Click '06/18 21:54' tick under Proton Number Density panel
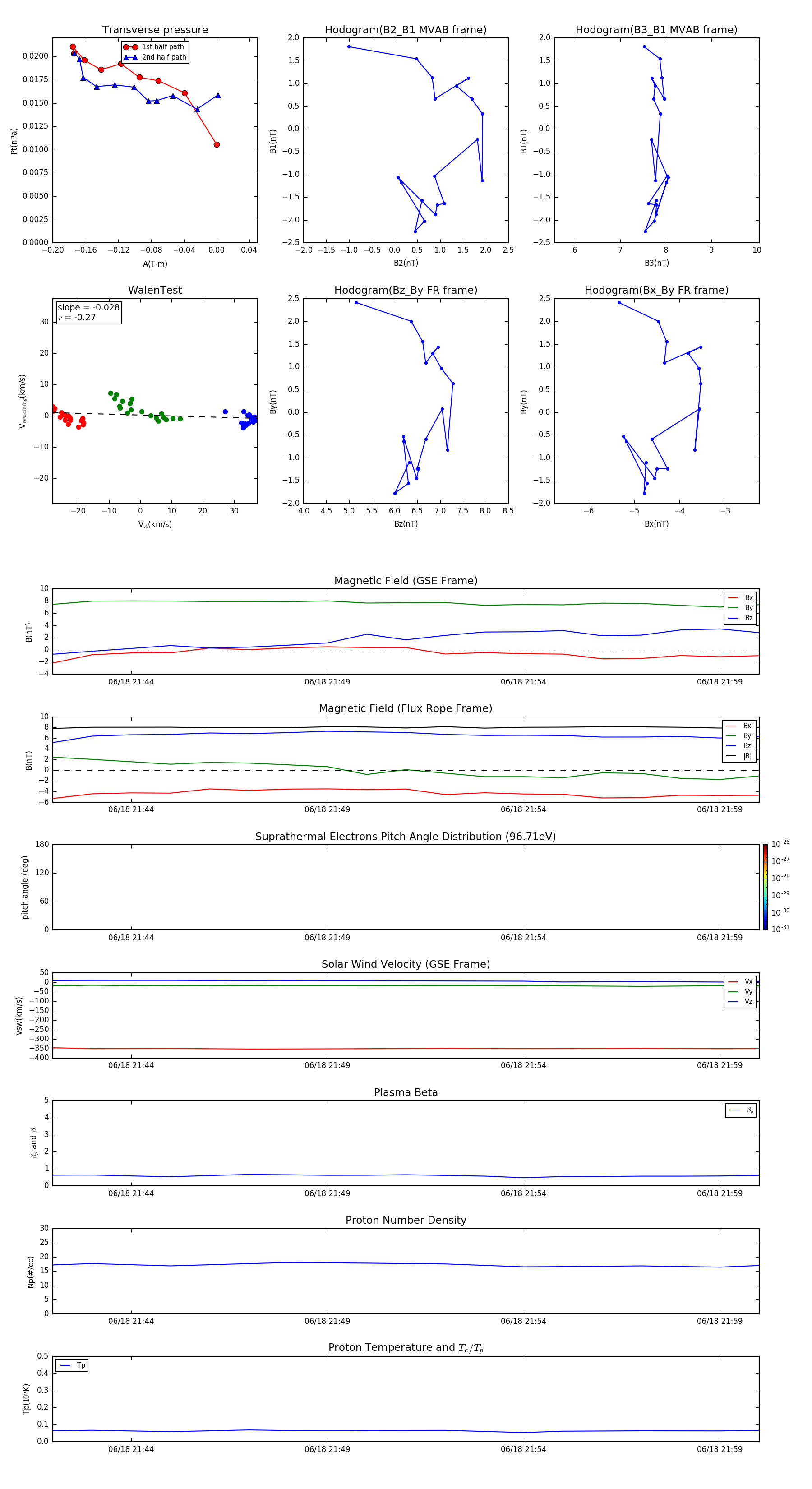This screenshot has height=1489, width=812. [x=524, y=1321]
